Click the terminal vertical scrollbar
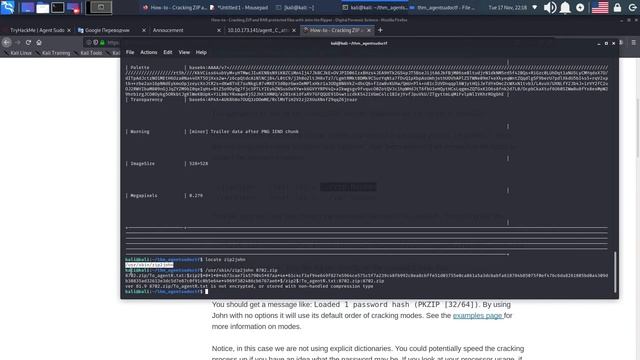 pyautogui.click(x=615, y=272)
